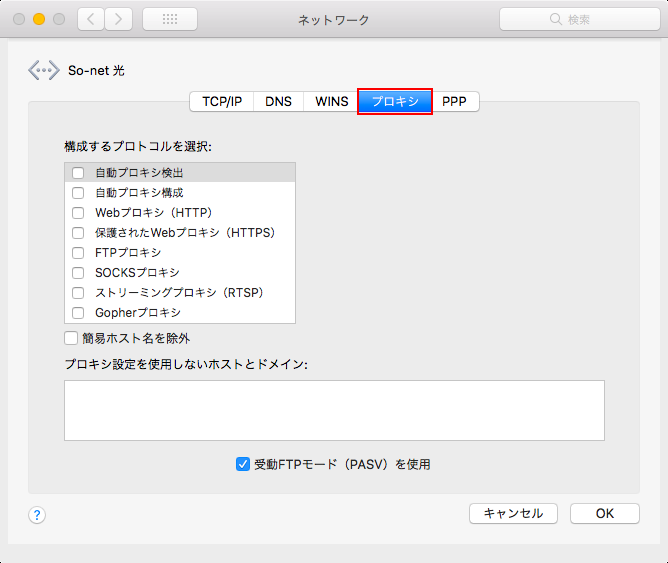
Task: Toggle Webプロキシ (HTTP) checkbox
Action: pyautogui.click(x=78, y=213)
